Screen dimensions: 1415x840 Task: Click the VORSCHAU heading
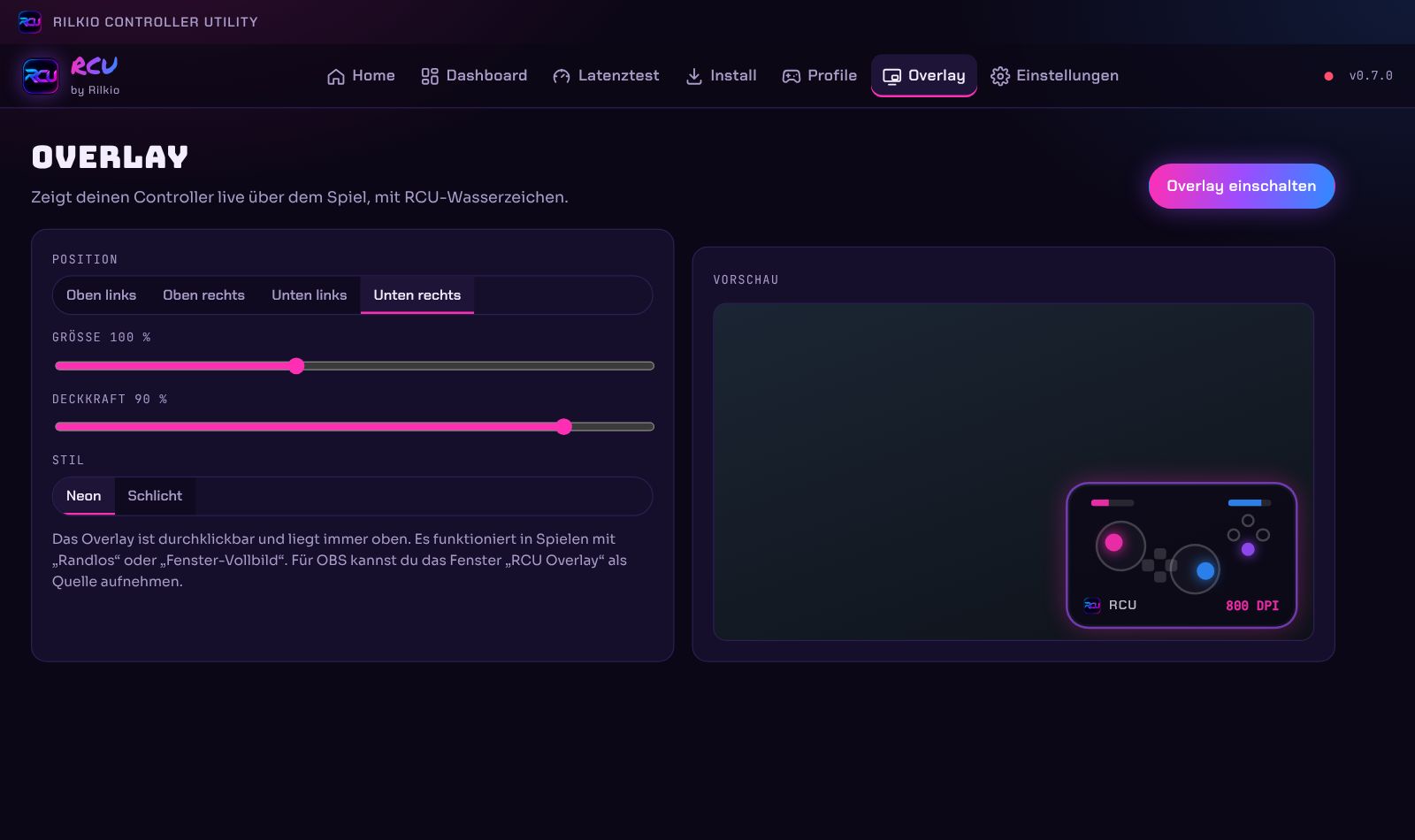(x=746, y=279)
